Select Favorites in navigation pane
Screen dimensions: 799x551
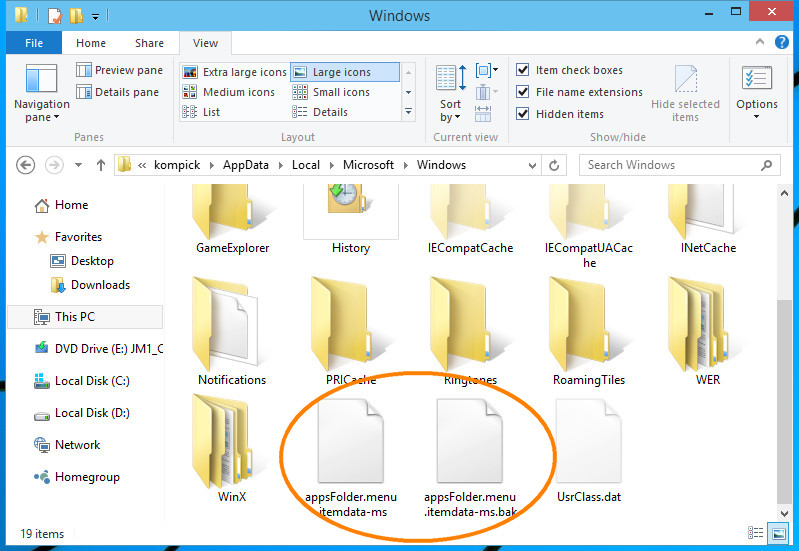68,237
